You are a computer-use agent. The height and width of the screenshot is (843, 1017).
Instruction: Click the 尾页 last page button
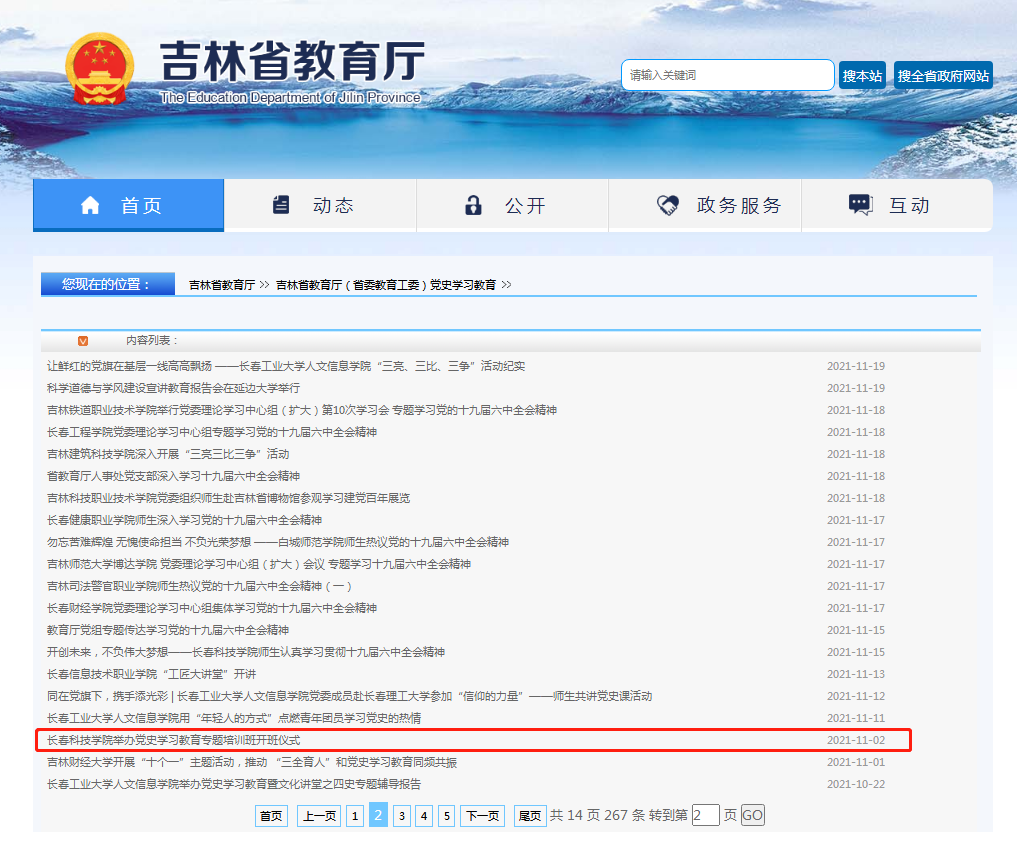coord(529,816)
